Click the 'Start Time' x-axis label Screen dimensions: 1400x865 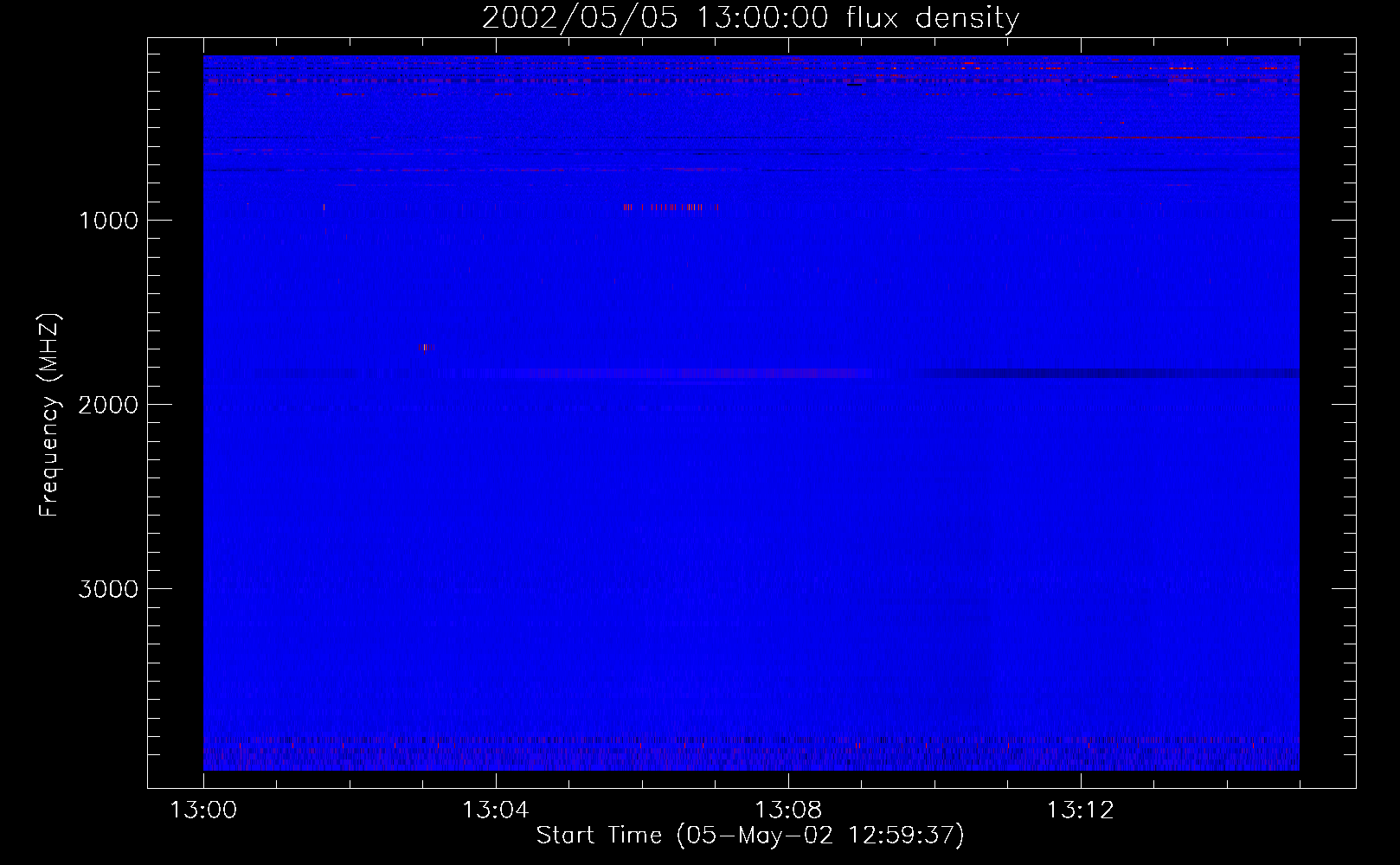pyautogui.click(x=749, y=835)
